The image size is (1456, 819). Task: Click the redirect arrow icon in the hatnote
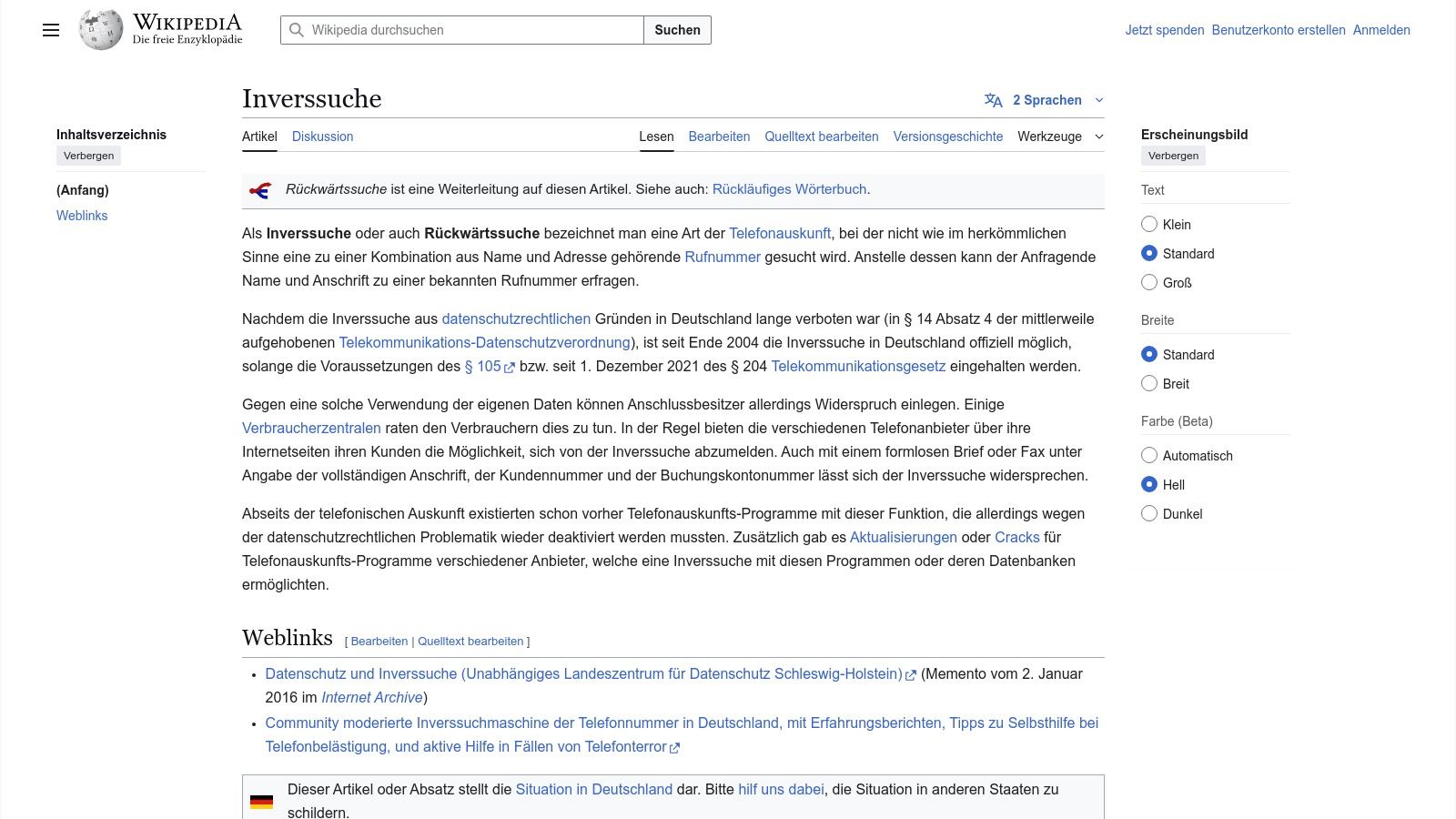point(260,190)
